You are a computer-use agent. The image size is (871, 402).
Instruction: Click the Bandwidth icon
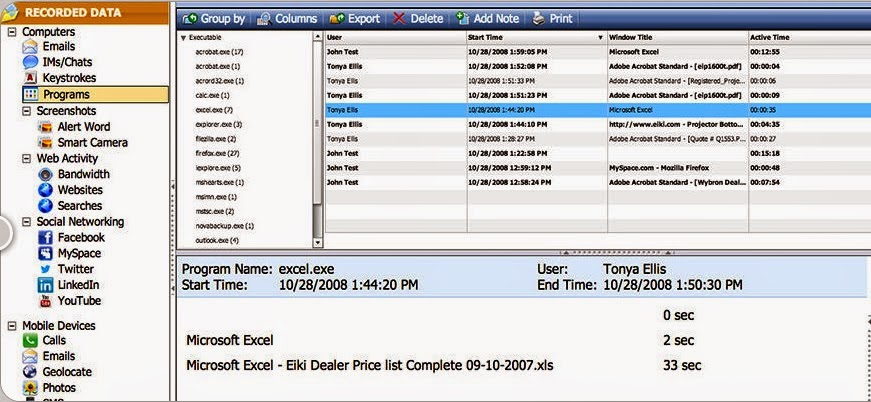pyautogui.click(x=46, y=174)
